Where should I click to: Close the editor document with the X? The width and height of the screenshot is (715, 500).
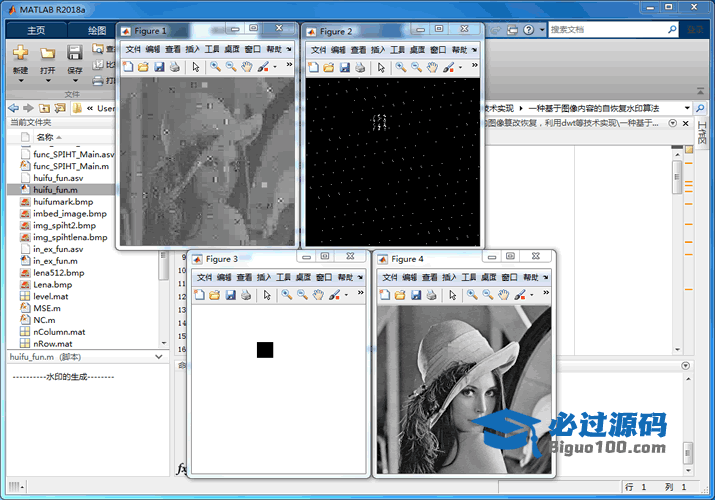(x=685, y=123)
